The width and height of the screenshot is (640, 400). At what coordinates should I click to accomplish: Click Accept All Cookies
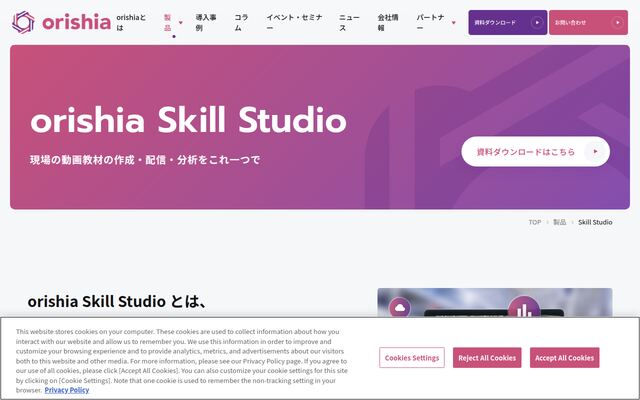(564, 358)
